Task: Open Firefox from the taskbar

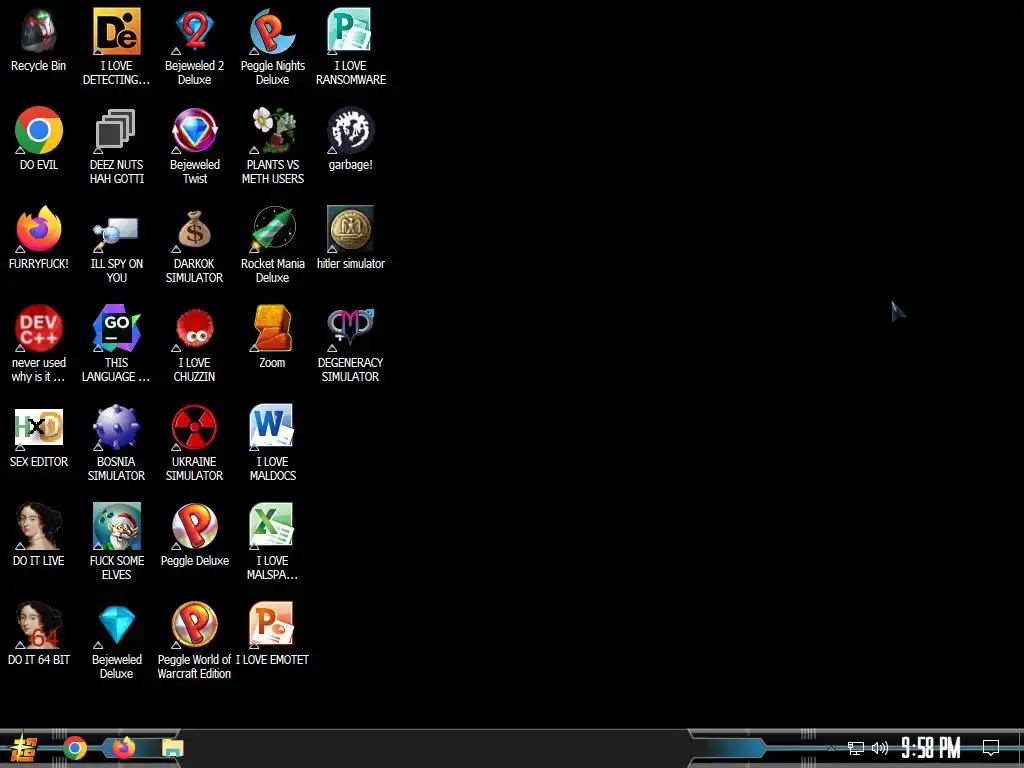Action: coord(123,747)
